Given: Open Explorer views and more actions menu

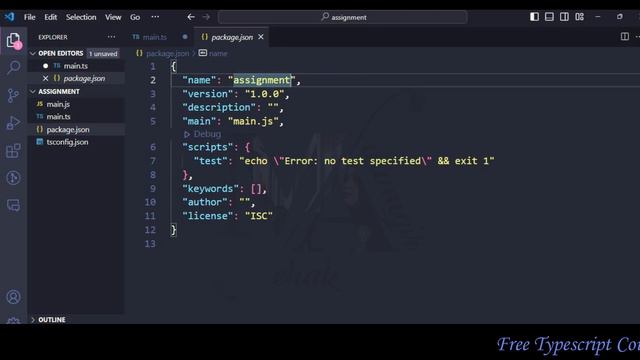Looking at the screenshot, I should point(111,37).
